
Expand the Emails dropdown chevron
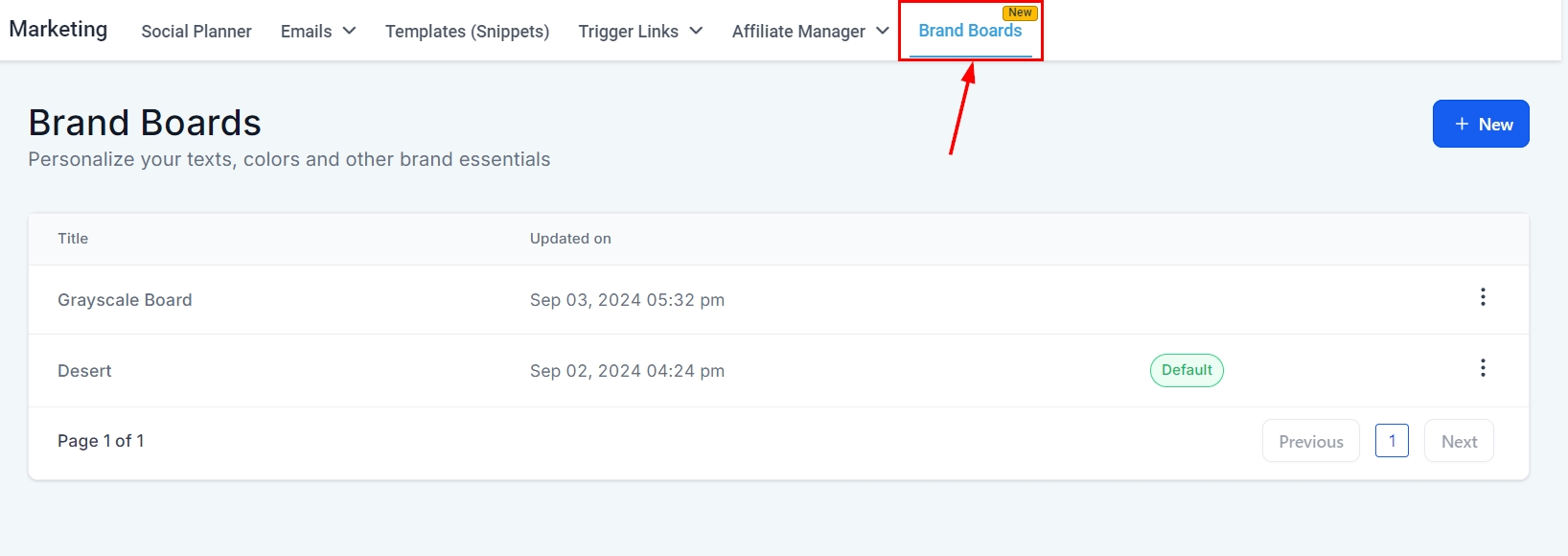click(x=350, y=31)
